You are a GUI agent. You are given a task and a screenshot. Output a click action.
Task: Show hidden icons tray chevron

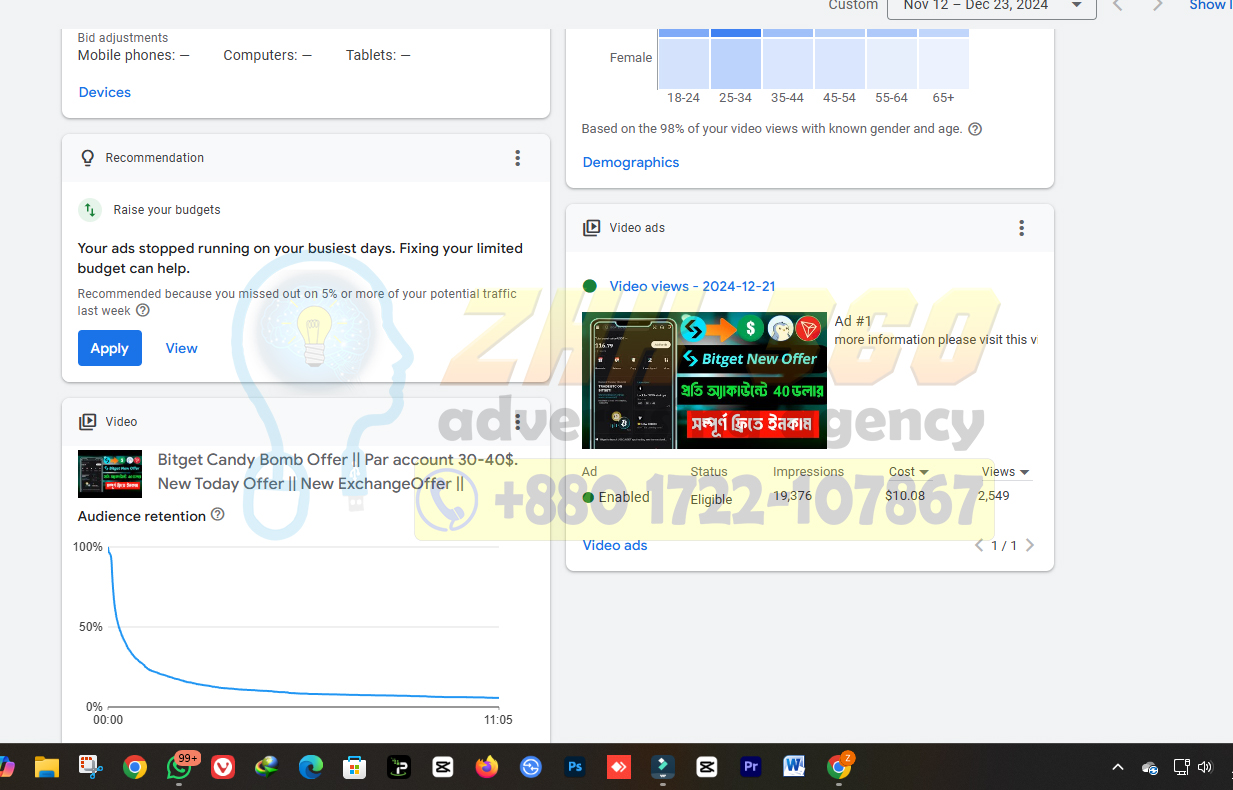tap(1118, 767)
